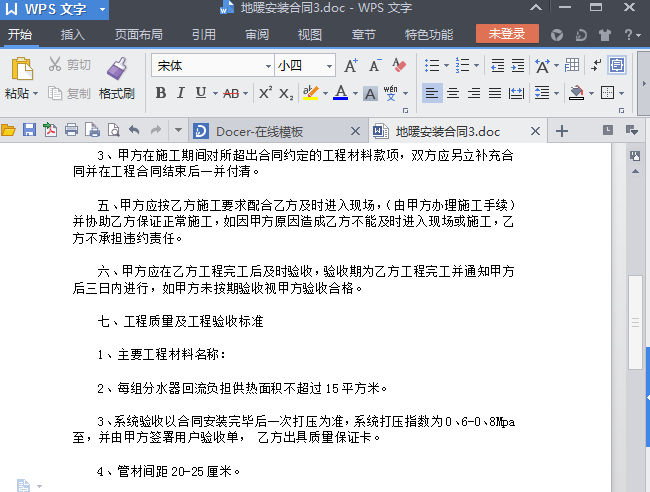Click the insert table grid icon
This screenshot has width=650, height=492.
click(x=572, y=65)
